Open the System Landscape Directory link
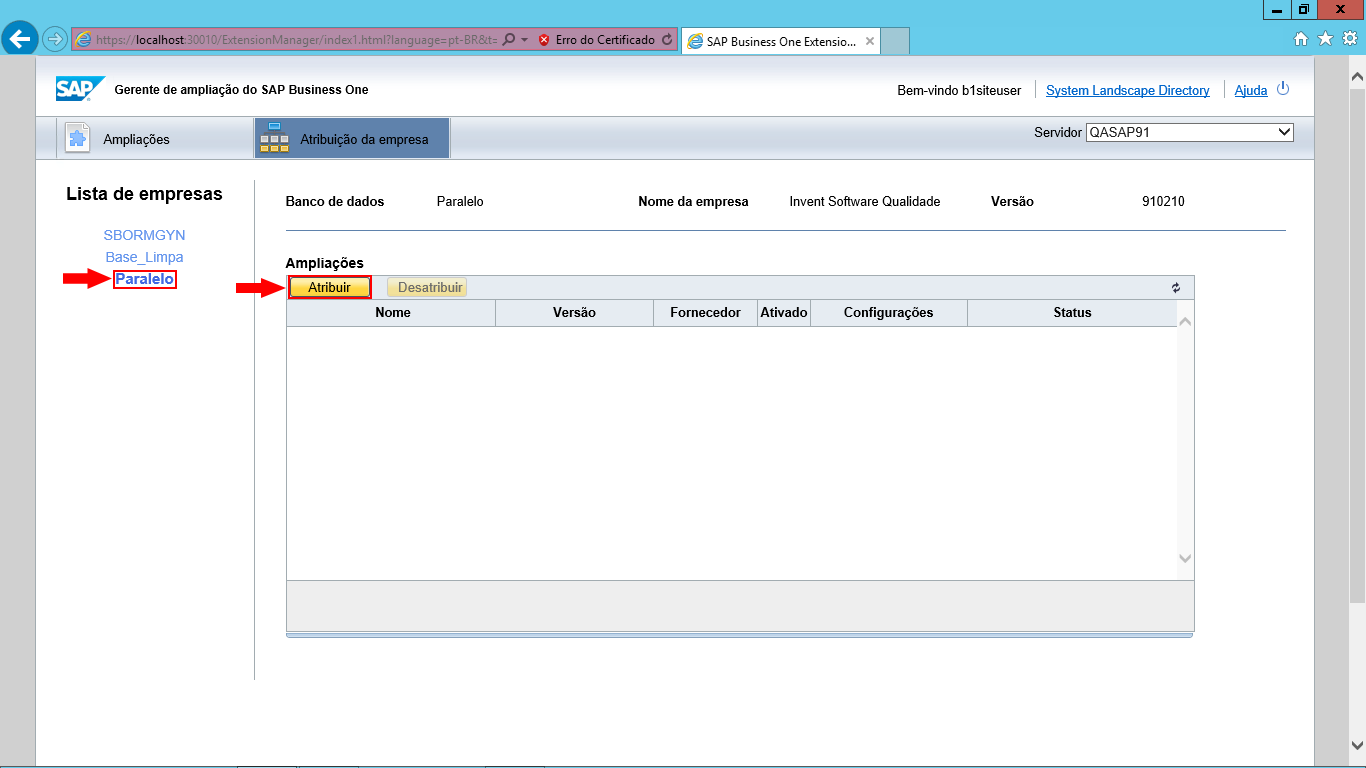Viewport: 1366px width, 768px height. point(1128,90)
